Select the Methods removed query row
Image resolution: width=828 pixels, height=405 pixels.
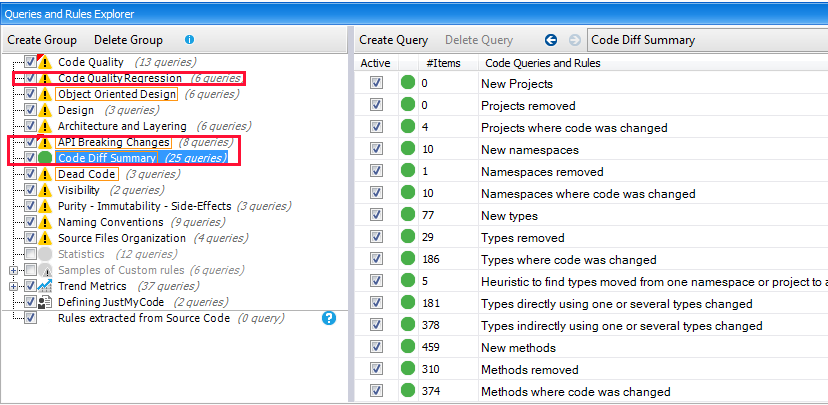pyautogui.click(x=529, y=369)
